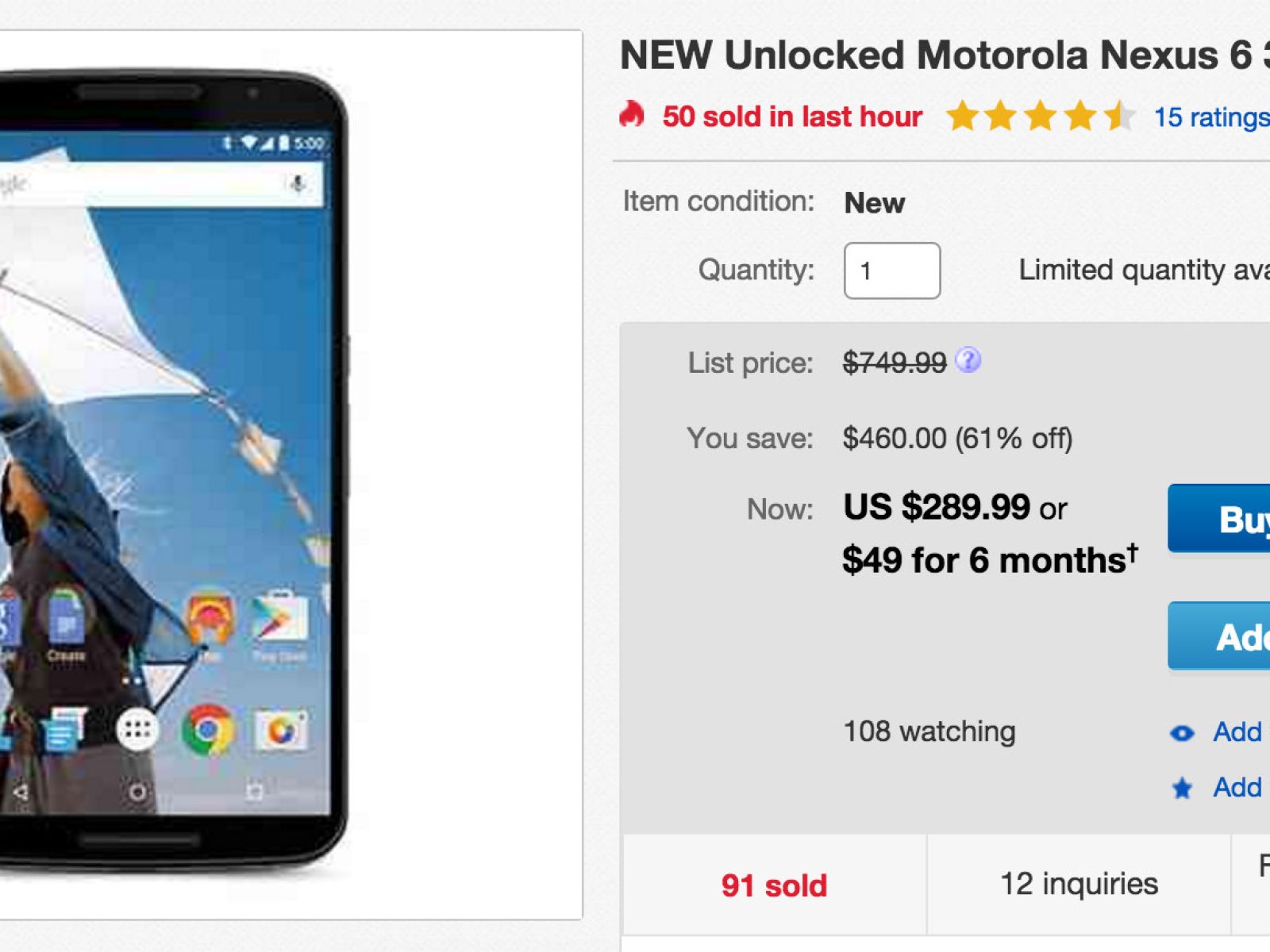1270x952 pixels.
Task: Tap the microphone icon in phone search bar
Action: (298, 185)
